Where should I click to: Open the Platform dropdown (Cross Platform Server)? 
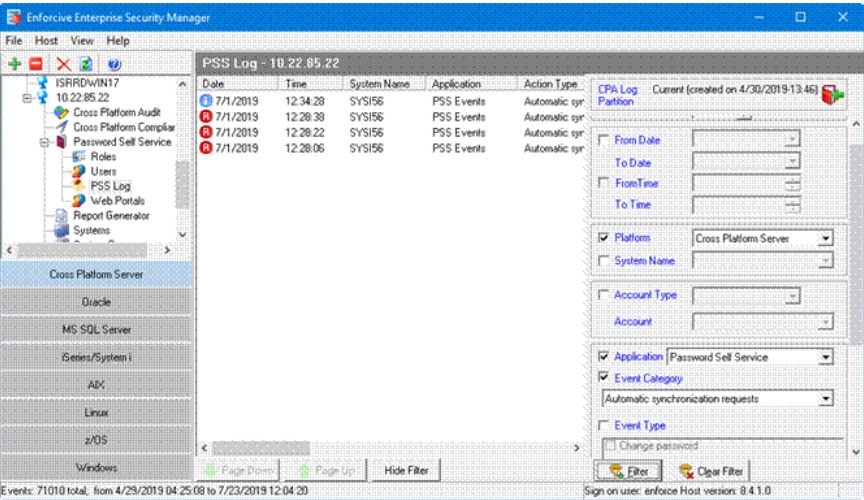(825, 239)
